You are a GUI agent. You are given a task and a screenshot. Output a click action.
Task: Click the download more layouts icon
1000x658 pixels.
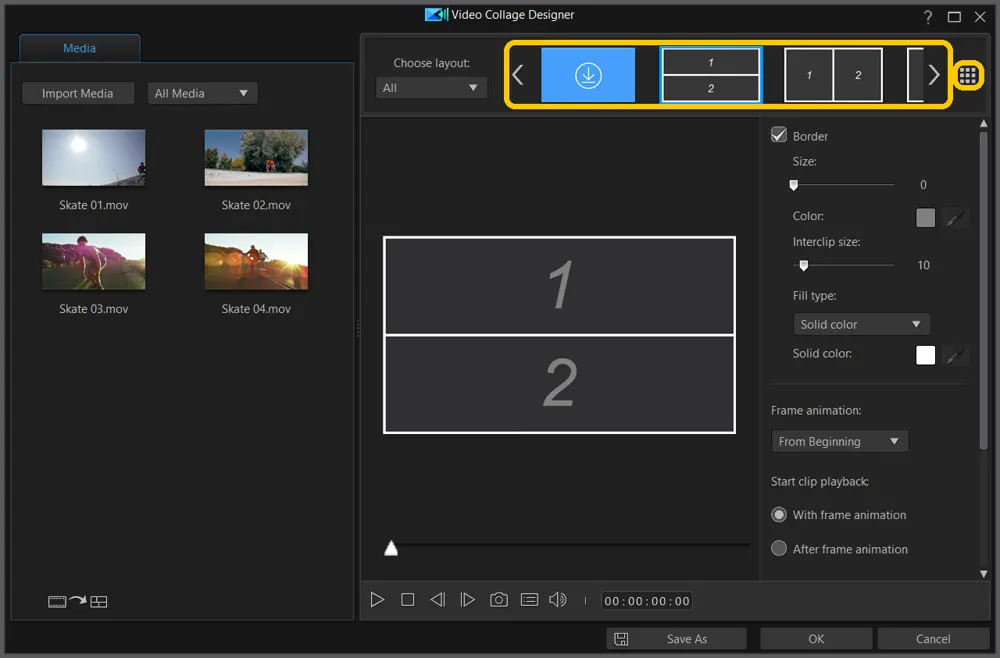(588, 75)
